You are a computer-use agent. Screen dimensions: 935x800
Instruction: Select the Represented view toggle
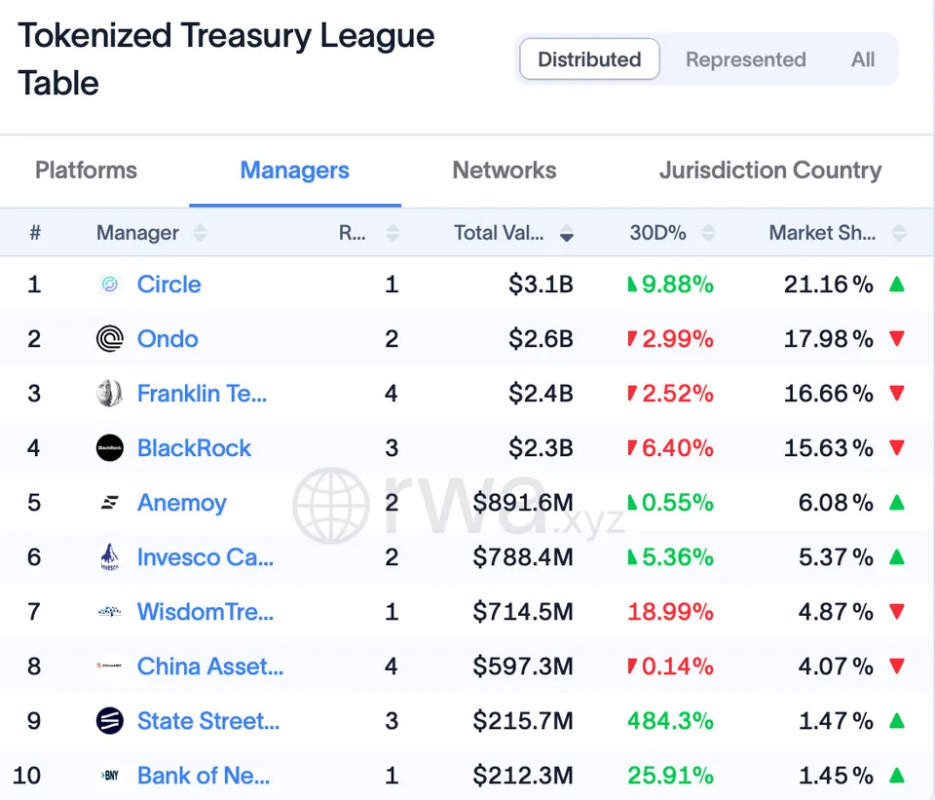tap(745, 59)
